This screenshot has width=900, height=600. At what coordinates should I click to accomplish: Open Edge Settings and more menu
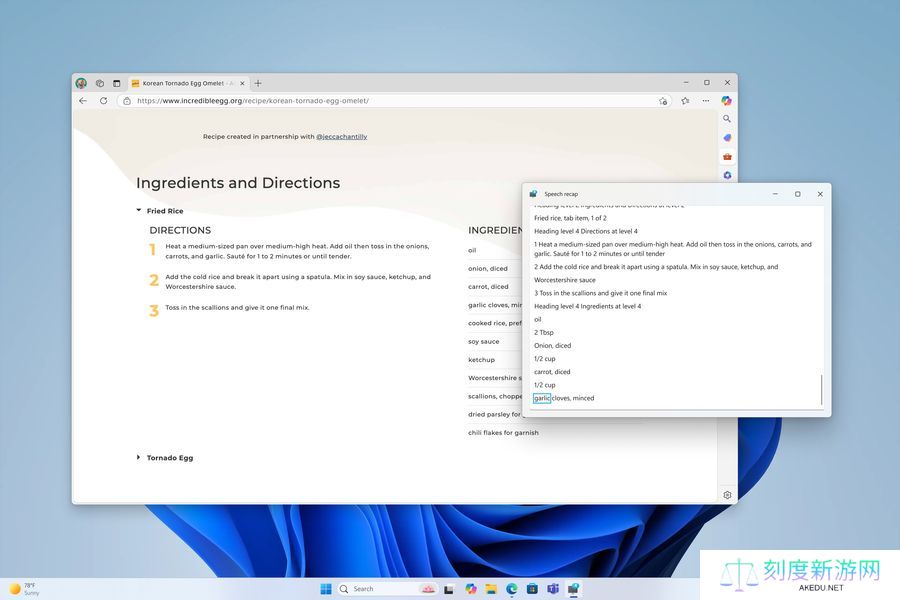pos(706,100)
